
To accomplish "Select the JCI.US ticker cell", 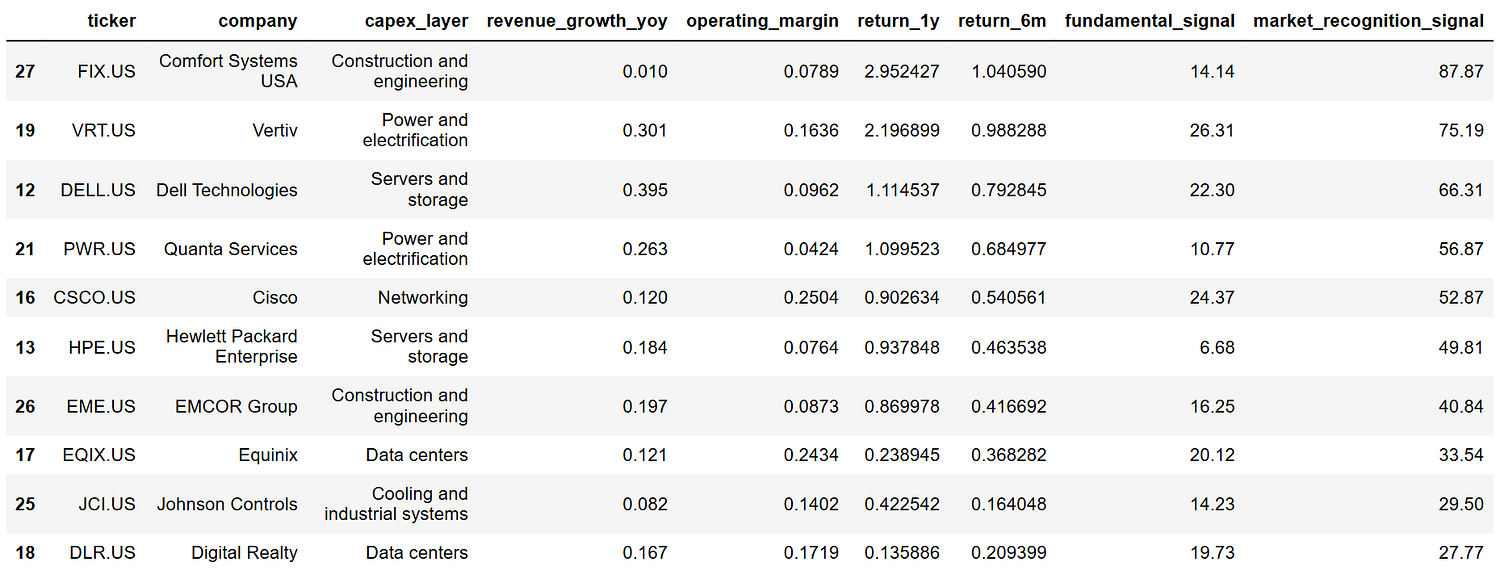I will coord(107,504).
